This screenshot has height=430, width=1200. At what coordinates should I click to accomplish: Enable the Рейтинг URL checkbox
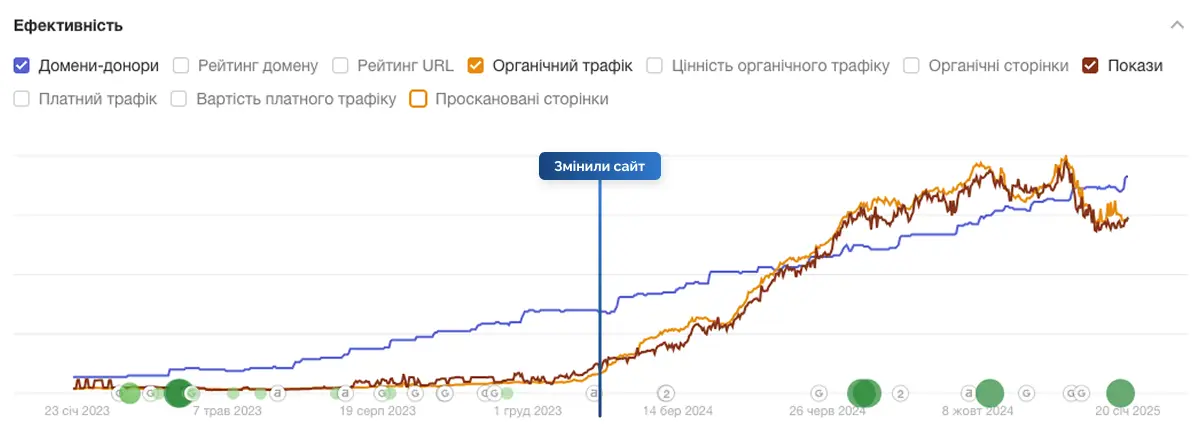tap(340, 66)
